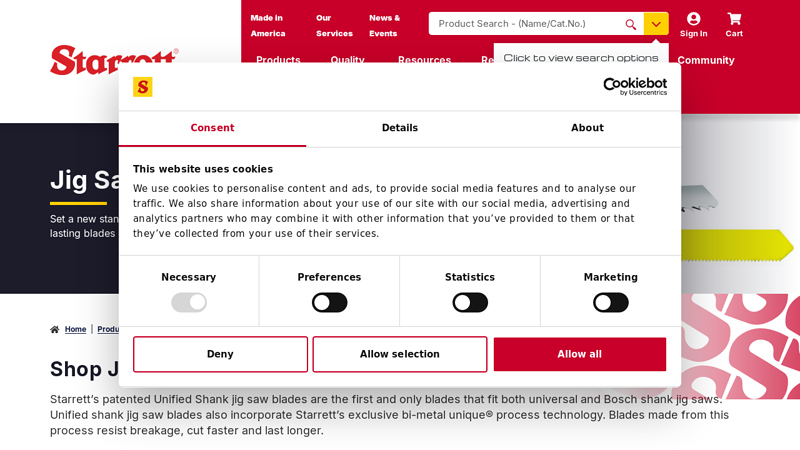Toggle the Necessary cookies switch
The height and width of the screenshot is (450, 800).
[189, 302]
